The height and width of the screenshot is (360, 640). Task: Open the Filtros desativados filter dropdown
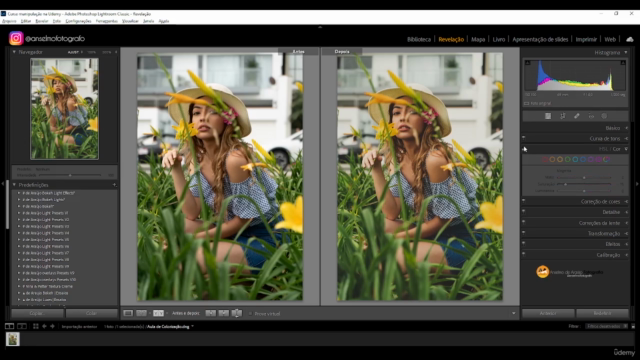[607, 326]
